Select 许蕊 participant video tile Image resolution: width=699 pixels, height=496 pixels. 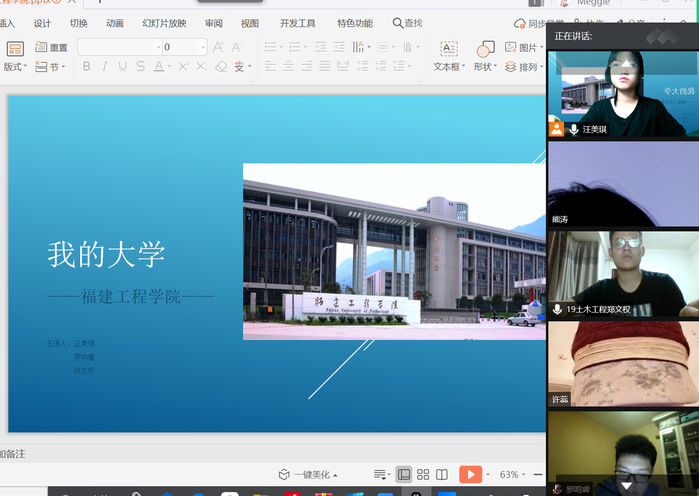(x=623, y=364)
